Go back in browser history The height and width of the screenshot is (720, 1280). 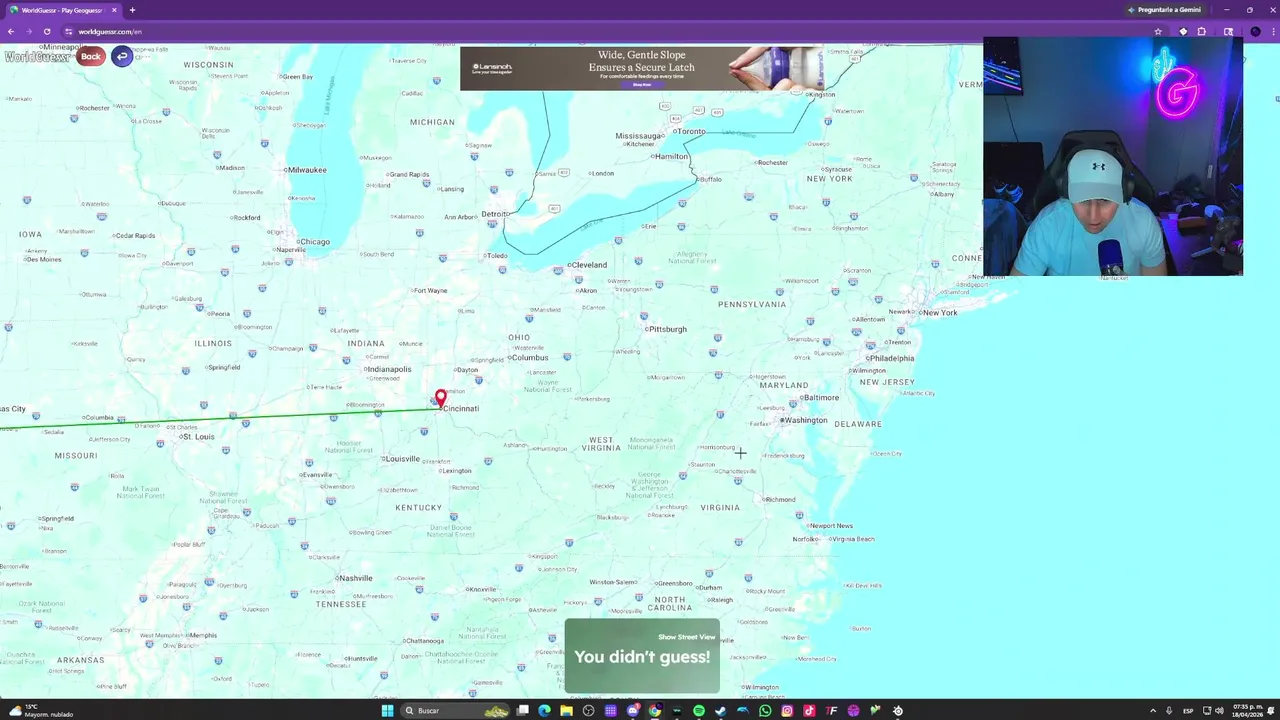11,31
